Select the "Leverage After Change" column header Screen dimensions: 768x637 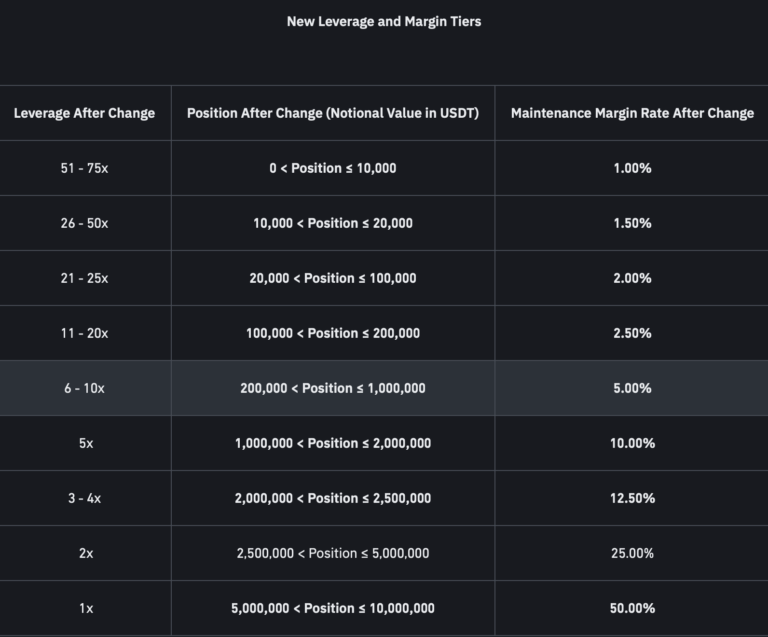85,113
